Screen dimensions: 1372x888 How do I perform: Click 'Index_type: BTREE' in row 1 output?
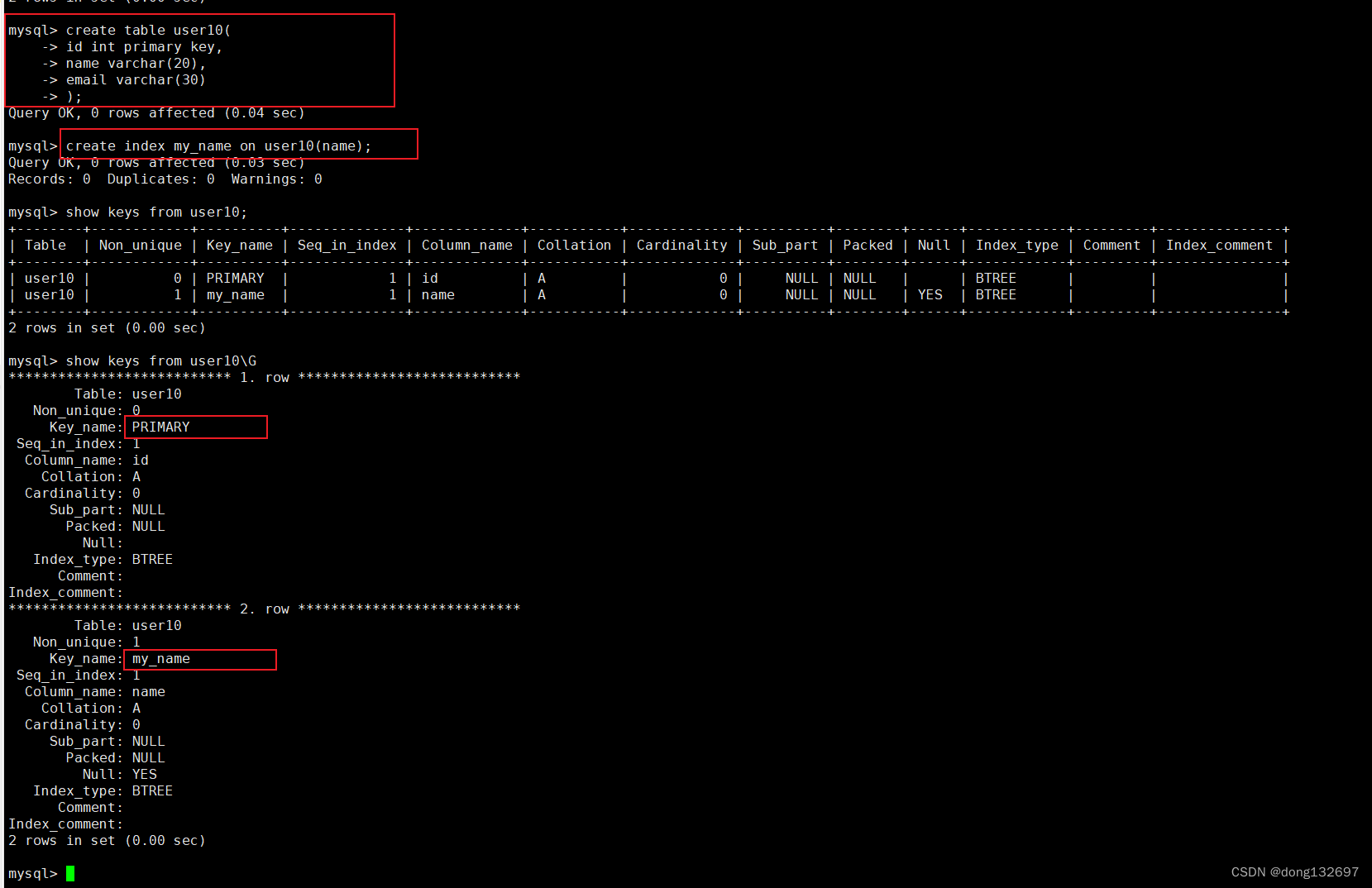point(103,560)
